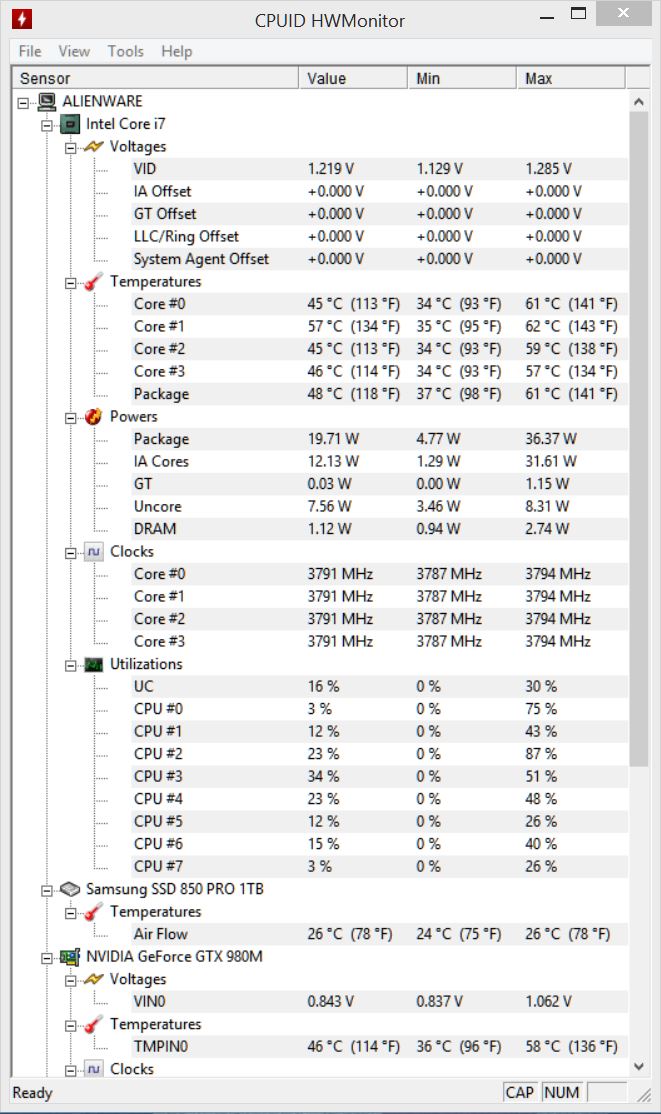Viewport: 661px width, 1114px height.
Task: Click the scroll down arrow of the scrollbar
Action: 639,1068
